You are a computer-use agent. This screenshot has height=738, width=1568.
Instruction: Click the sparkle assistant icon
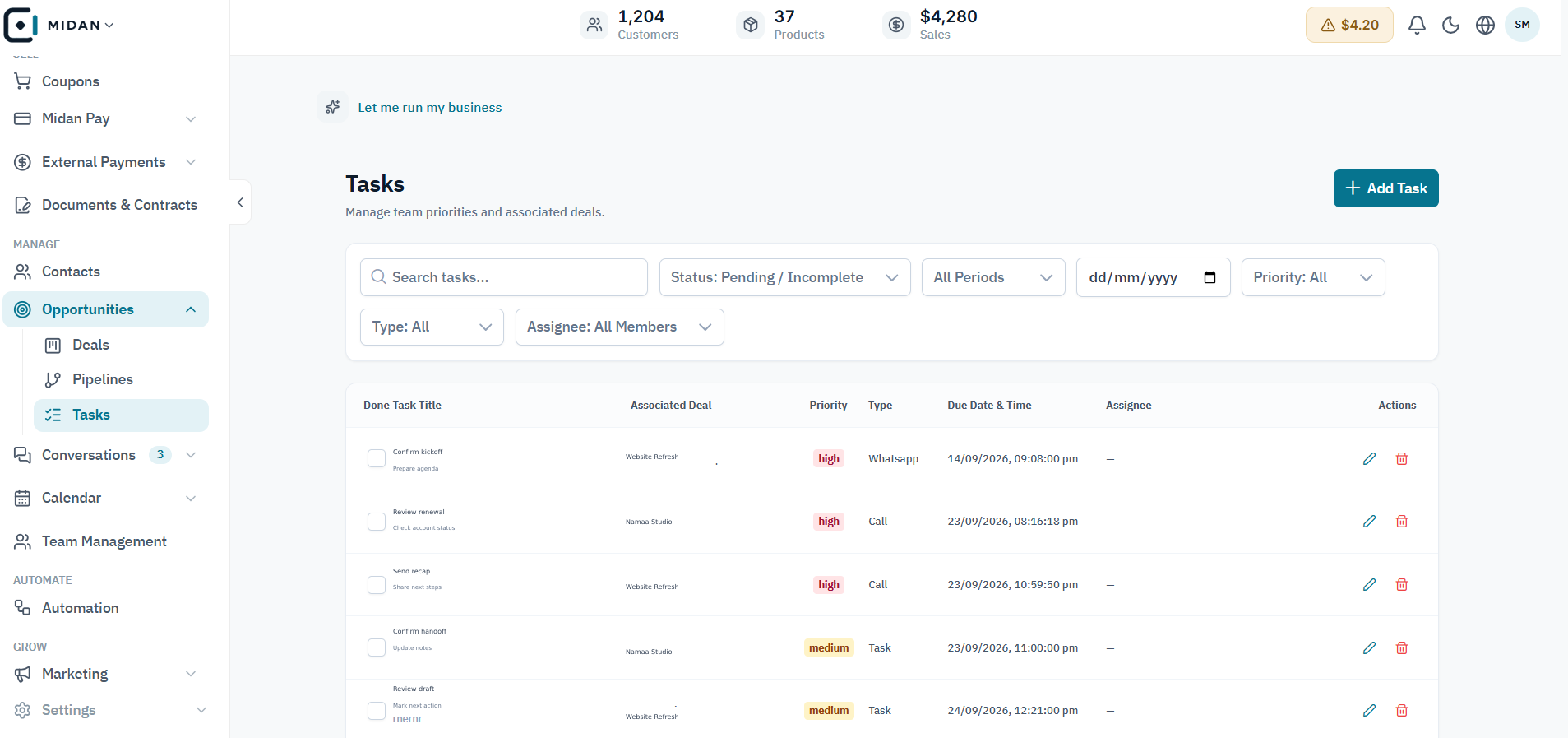333,107
